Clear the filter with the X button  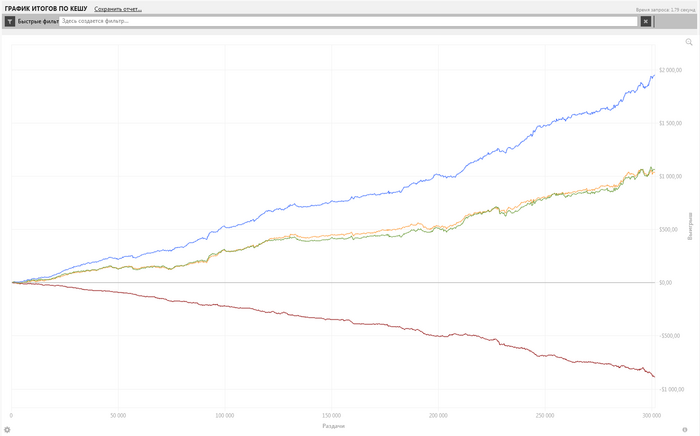[646, 21]
